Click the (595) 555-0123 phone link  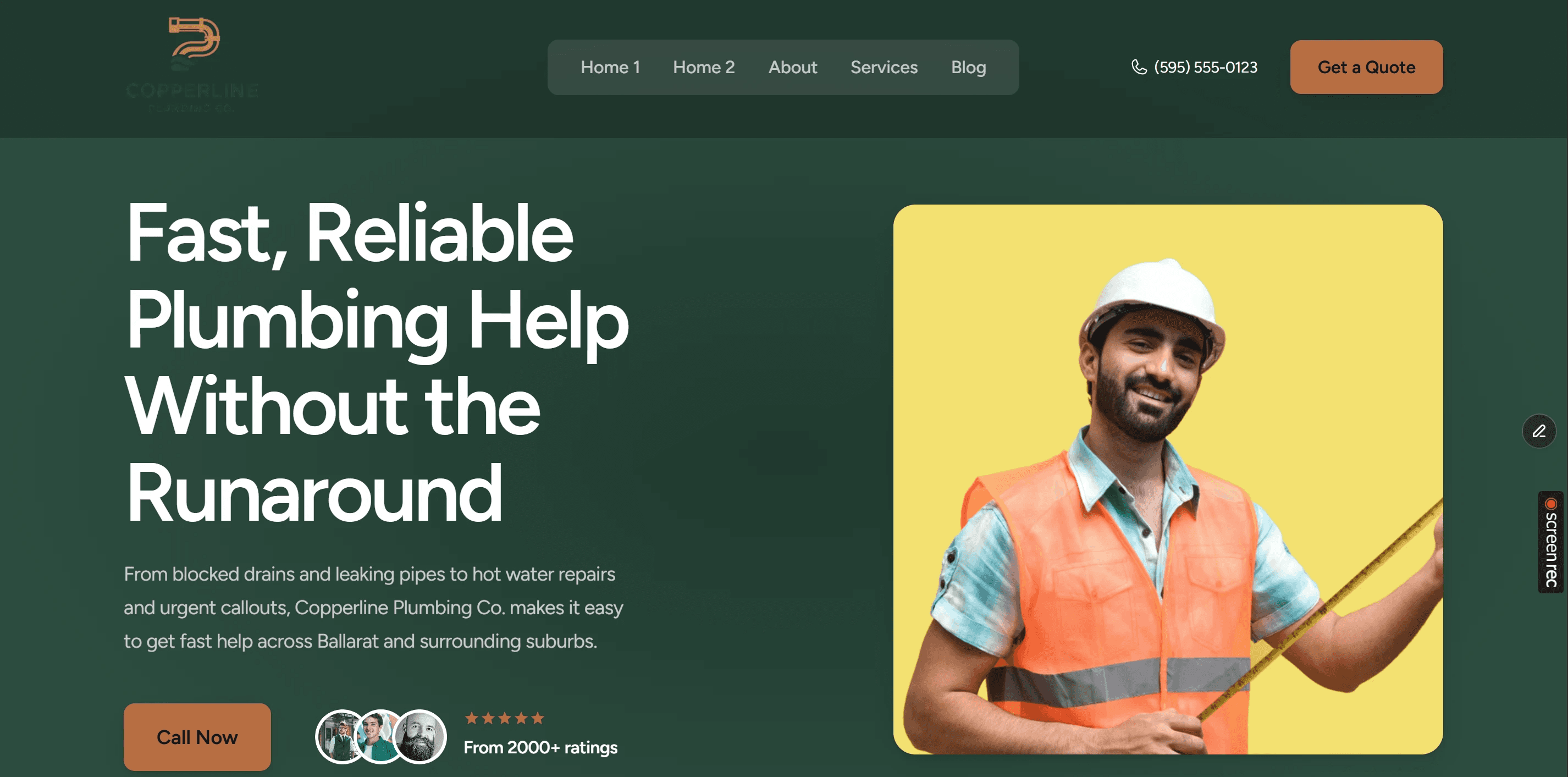pos(1205,68)
